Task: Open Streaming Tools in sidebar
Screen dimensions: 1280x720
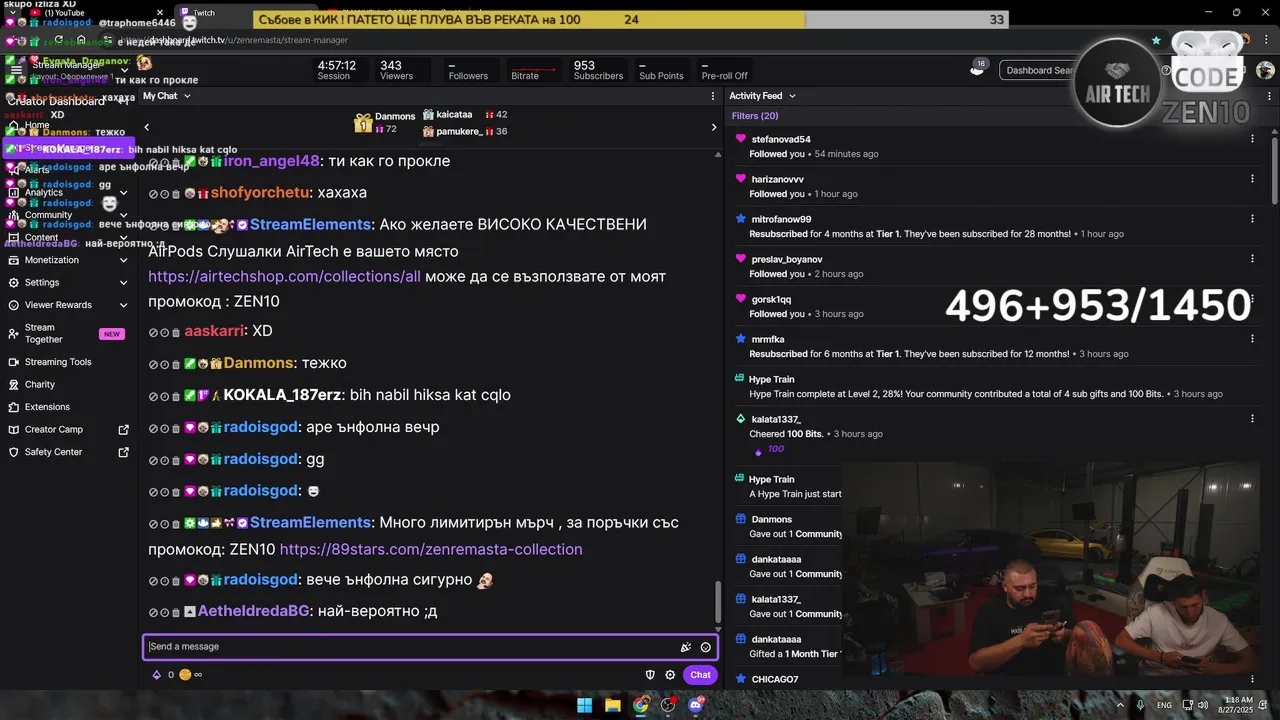Action: tap(66, 362)
